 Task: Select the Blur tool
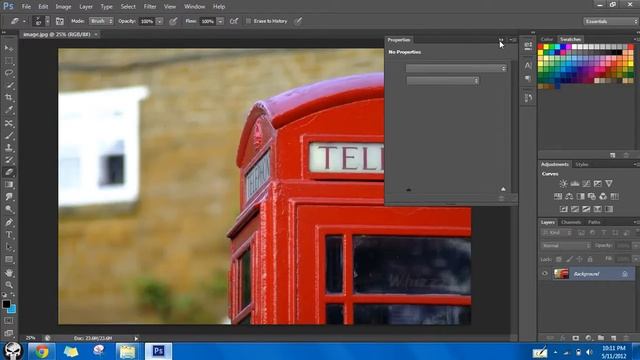pyautogui.click(x=9, y=197)
